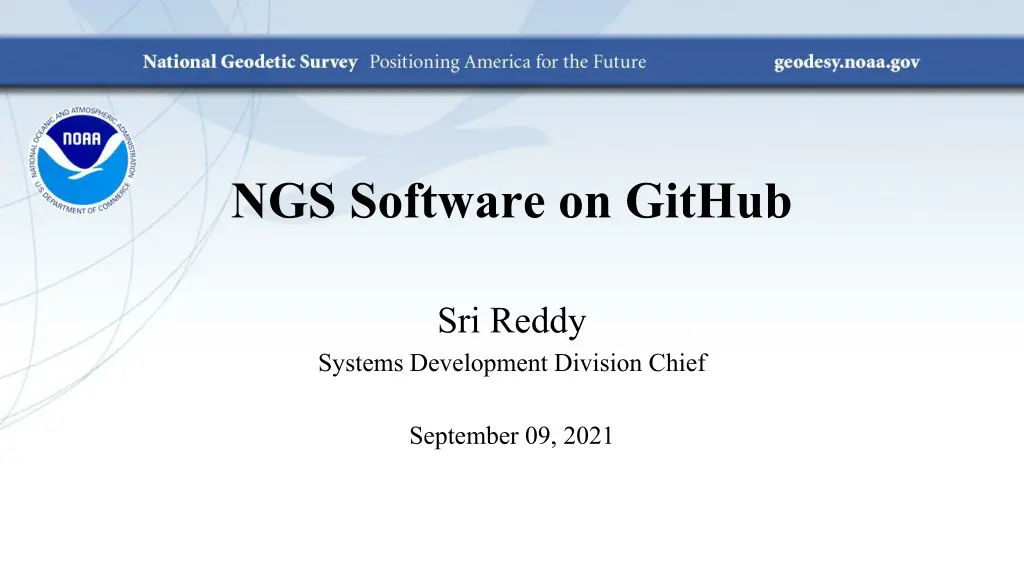Click the 'NOAA' lettering inside the logo
1024x576 pixels.
tap(81, 140)
